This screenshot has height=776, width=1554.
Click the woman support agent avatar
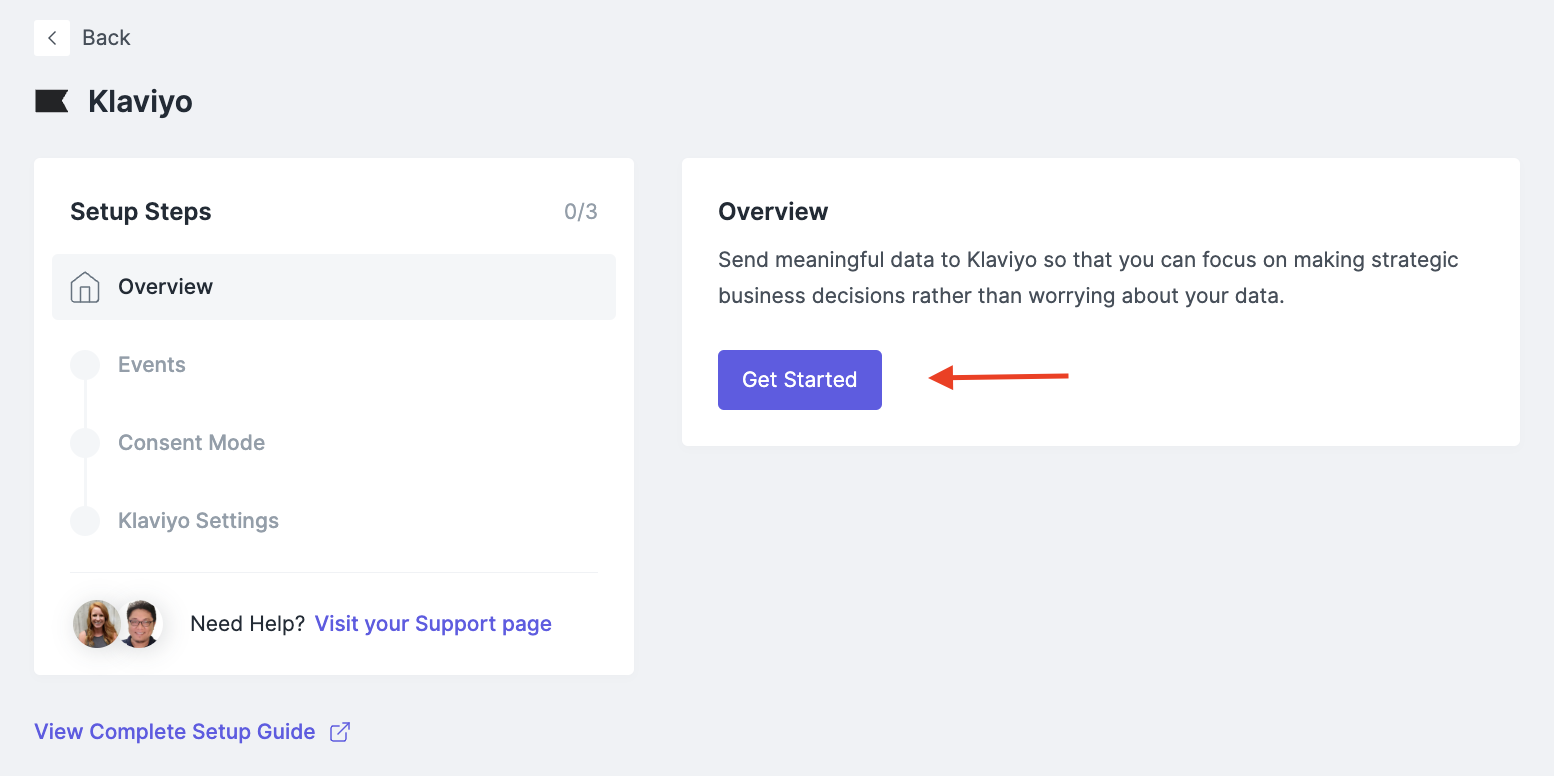(x=97, y=624)
